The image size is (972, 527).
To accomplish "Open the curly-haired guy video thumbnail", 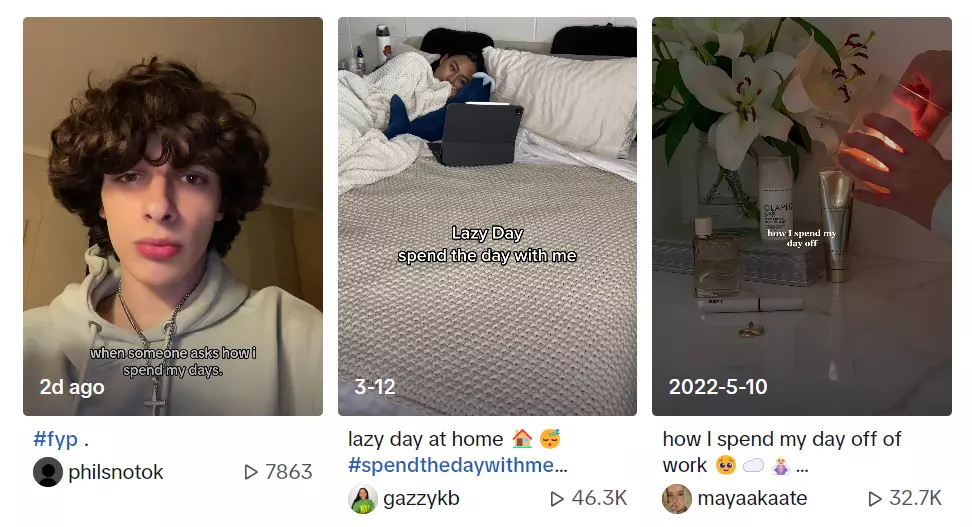I will [173, 216].
